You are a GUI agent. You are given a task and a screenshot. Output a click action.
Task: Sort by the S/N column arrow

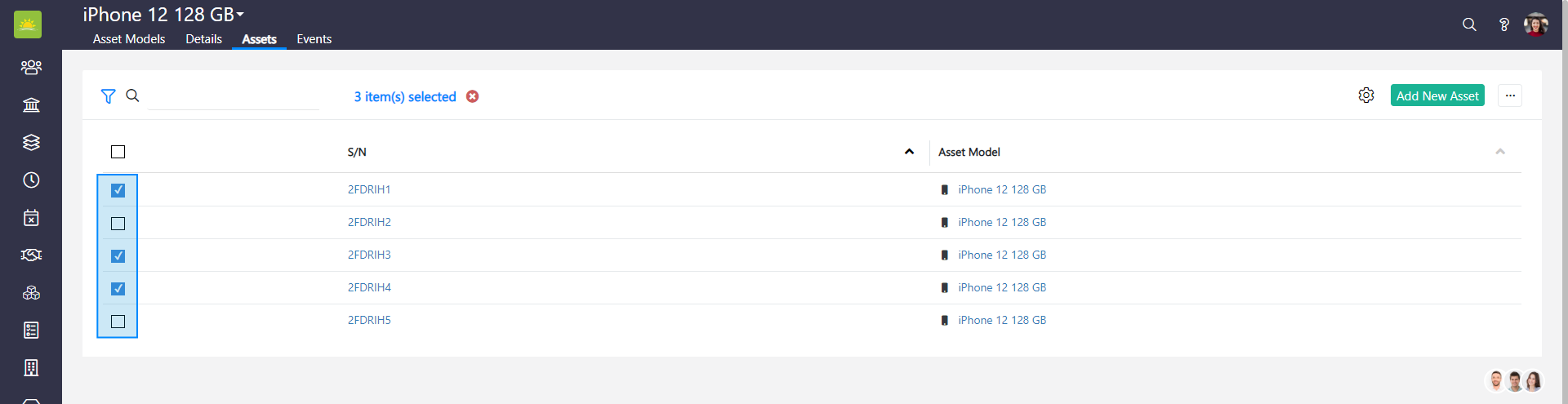(909, 152)
